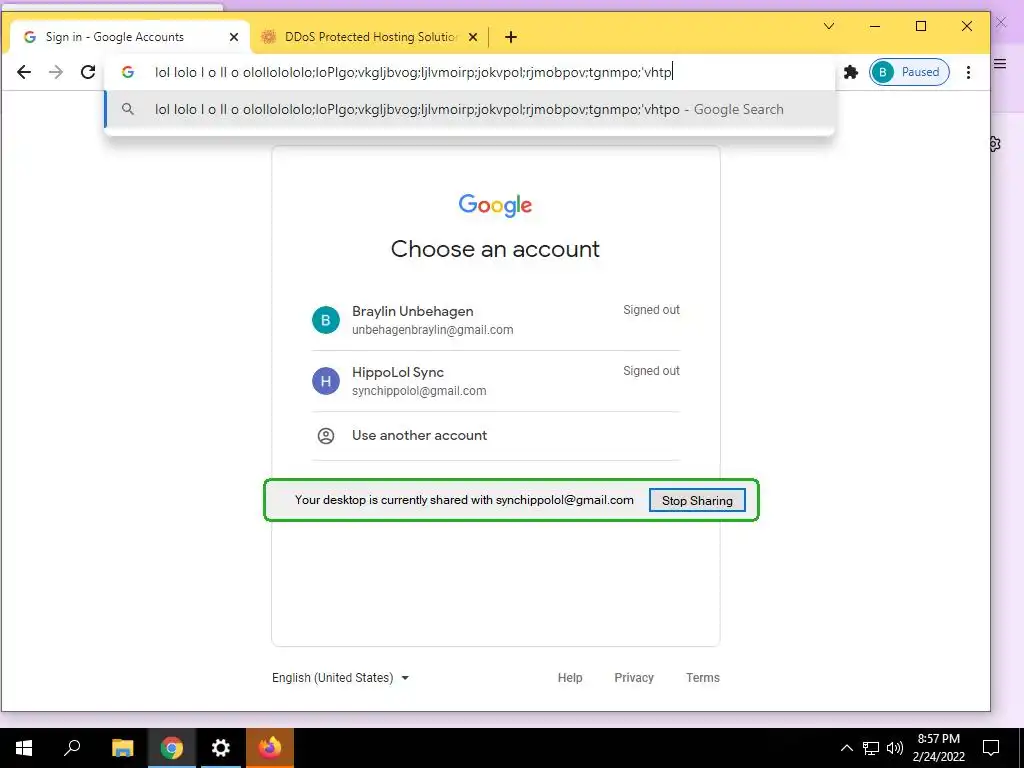1024x768 pixels.
Task: Choose the HippoLol Sync account
Action: tap(496, 381)
